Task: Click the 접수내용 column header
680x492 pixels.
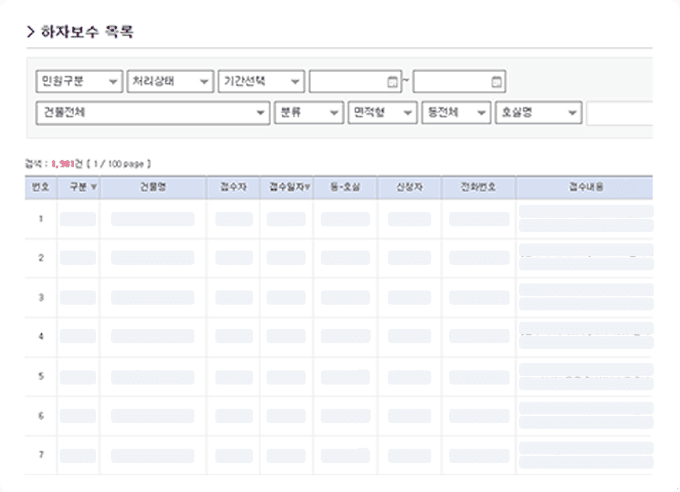Action: [585, 187]
